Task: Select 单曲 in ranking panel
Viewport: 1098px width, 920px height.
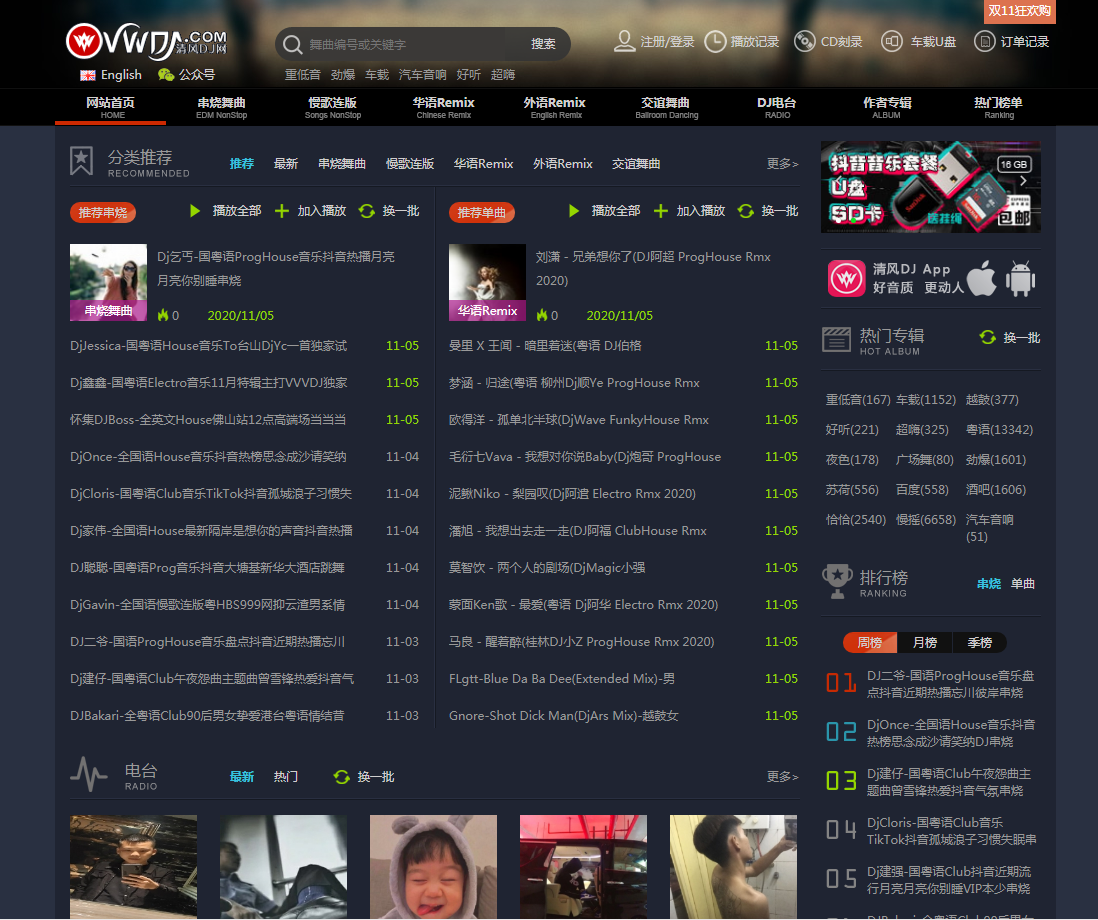Action: tap(1023, 584)
